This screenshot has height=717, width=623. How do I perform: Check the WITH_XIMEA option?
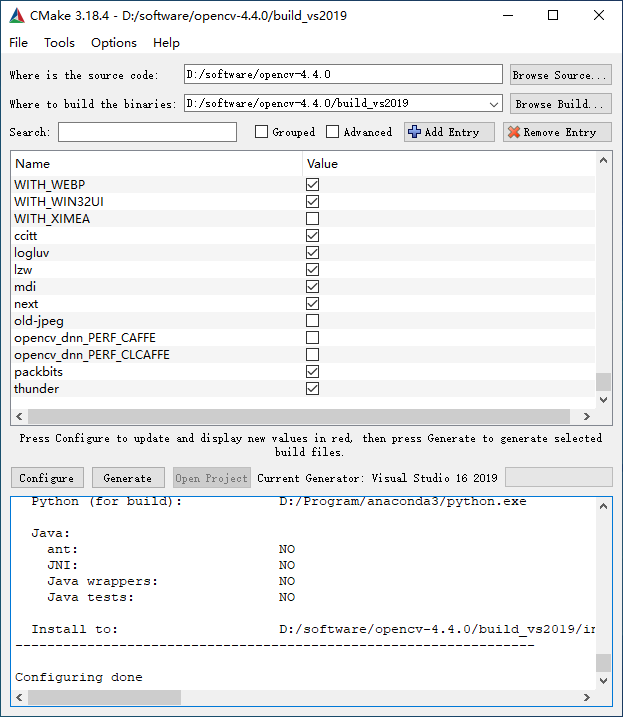(x=312, y=219)
